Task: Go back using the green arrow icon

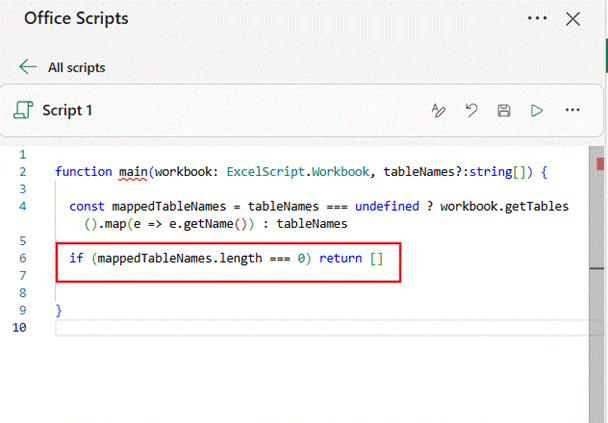Action: tap(28, 67)
